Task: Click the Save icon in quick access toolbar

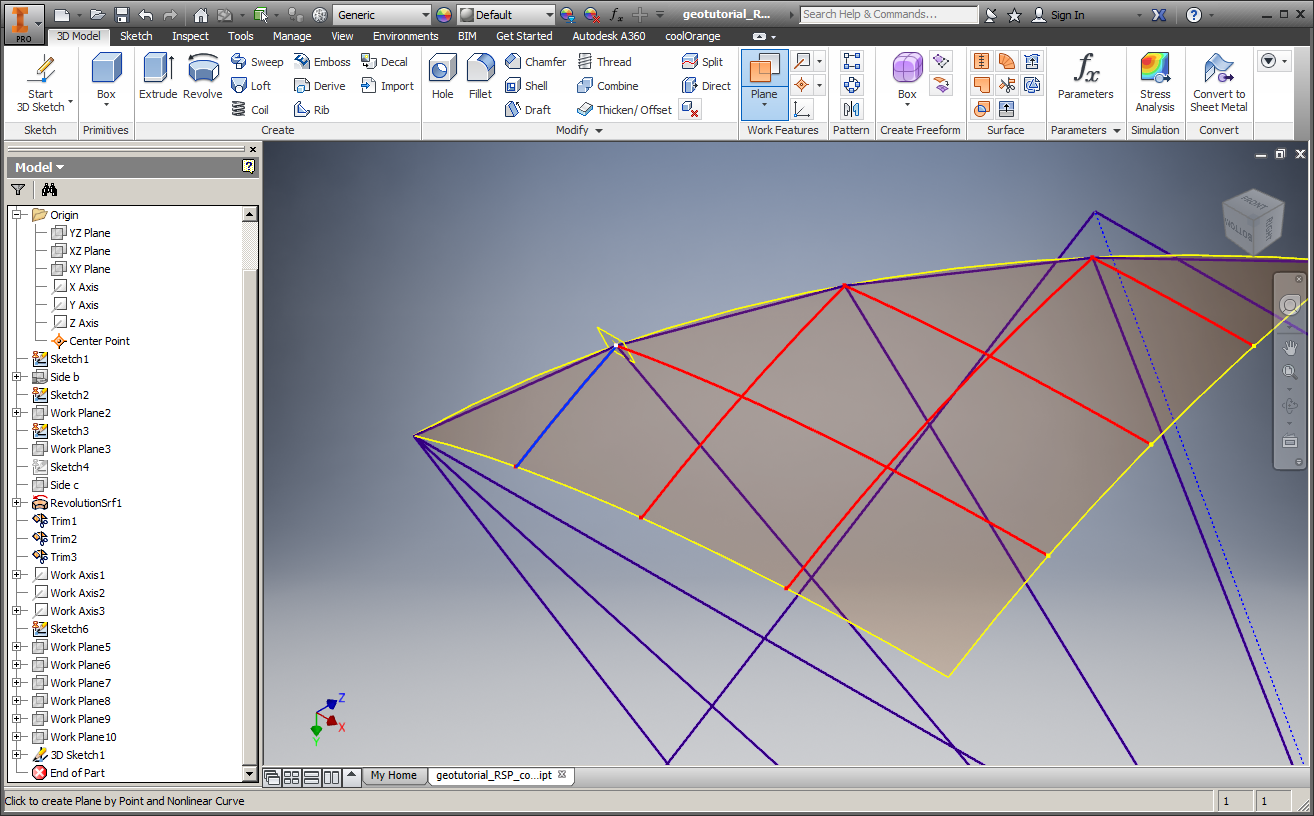Action: pyautogui.click(x=122, y=15)
